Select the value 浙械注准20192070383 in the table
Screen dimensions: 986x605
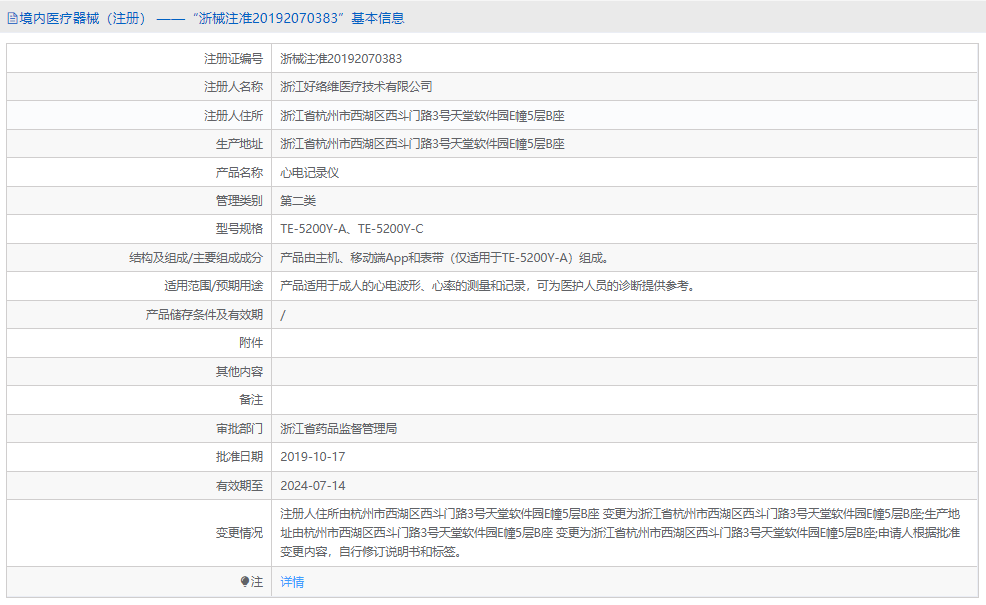[x=341, y=58]
